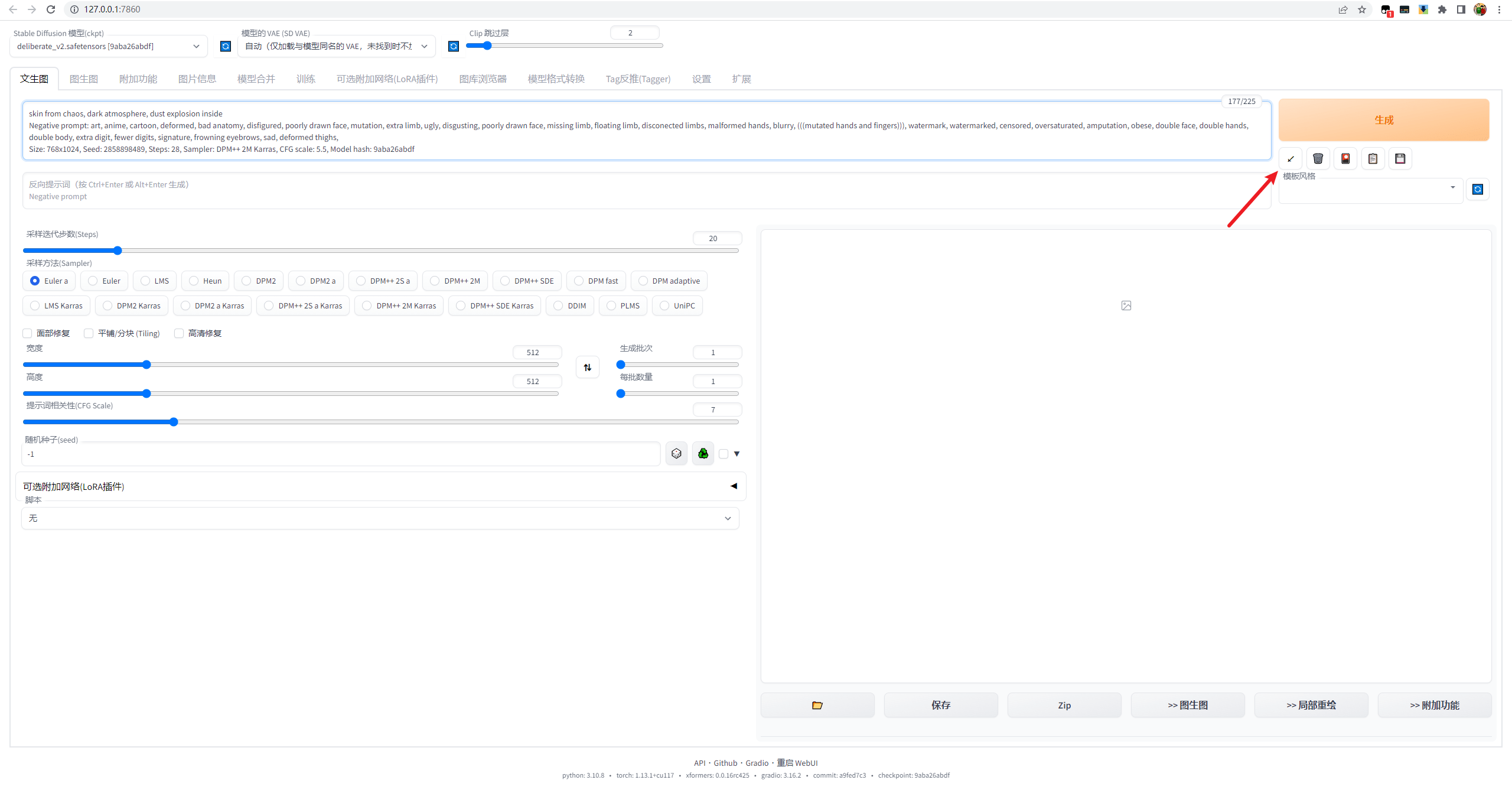The width and height of the screenshot is (1512, 806).
Task: Click the edit prompt icon
Action: coord(1290,158)
